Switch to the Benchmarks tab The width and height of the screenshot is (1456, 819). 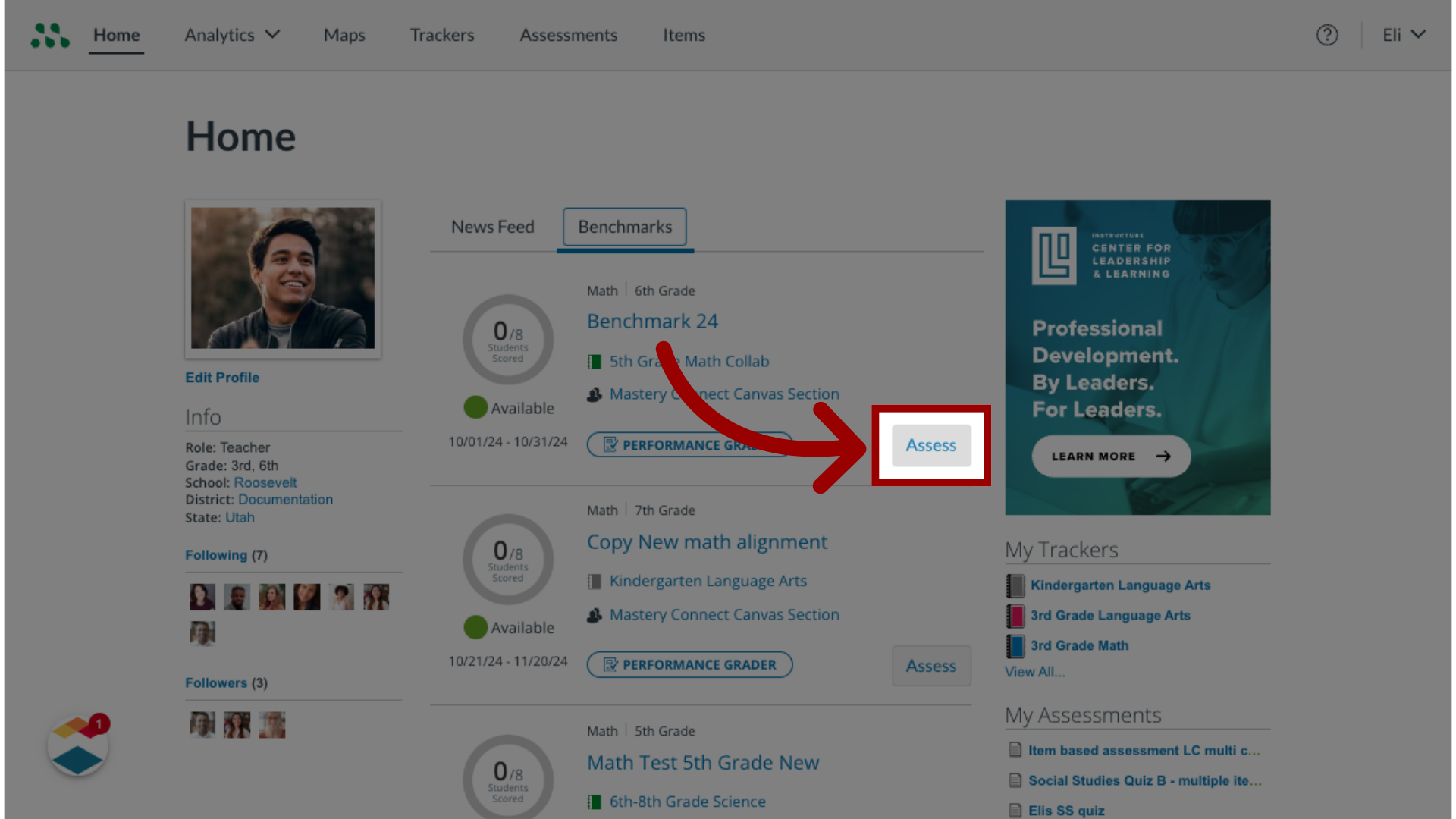tap(624, 226)
